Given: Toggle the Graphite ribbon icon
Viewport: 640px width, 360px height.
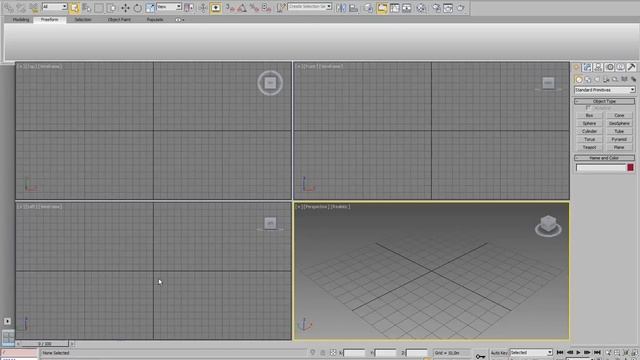Looking at the screenshot, I should pyautogui.click(x=382, y=7).
